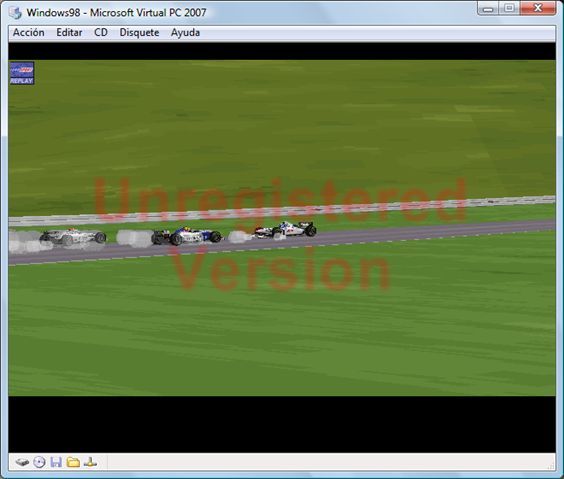Click the trailing silver race car
Image resolution: width=564 pixels, height=479 pixels.
[x=73, y=237]
